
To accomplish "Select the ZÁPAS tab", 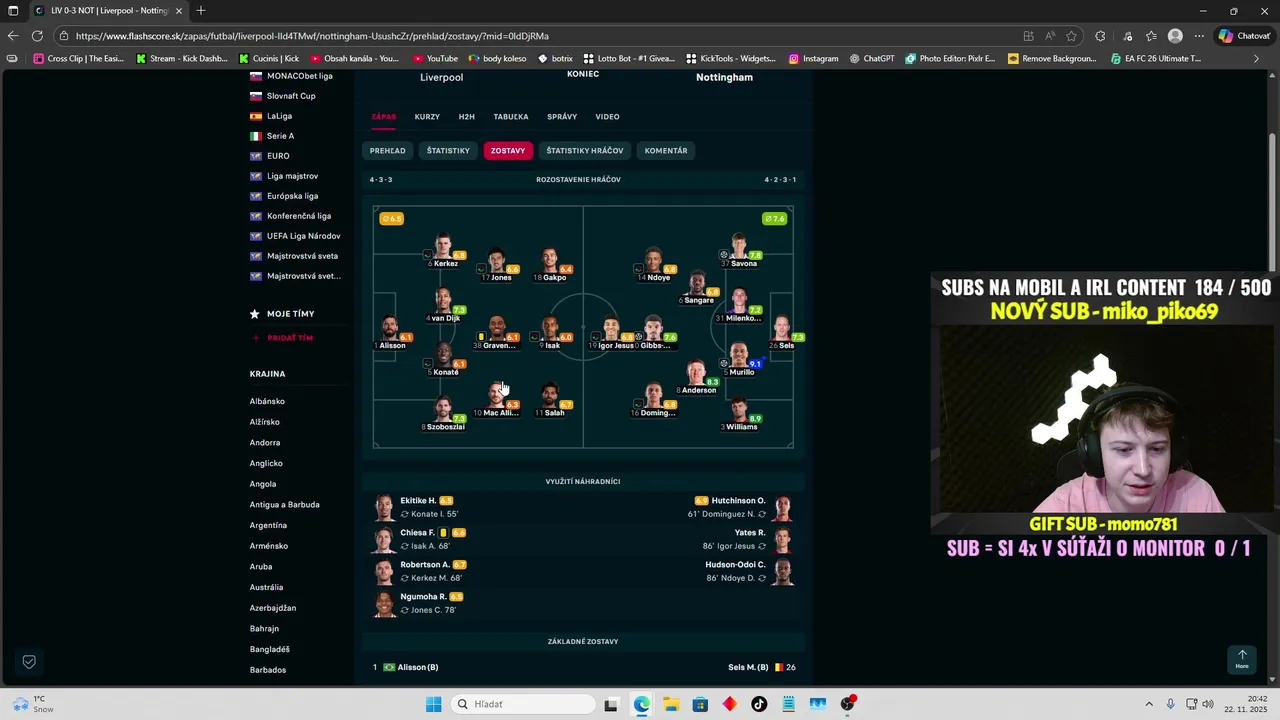I will 384,117.
